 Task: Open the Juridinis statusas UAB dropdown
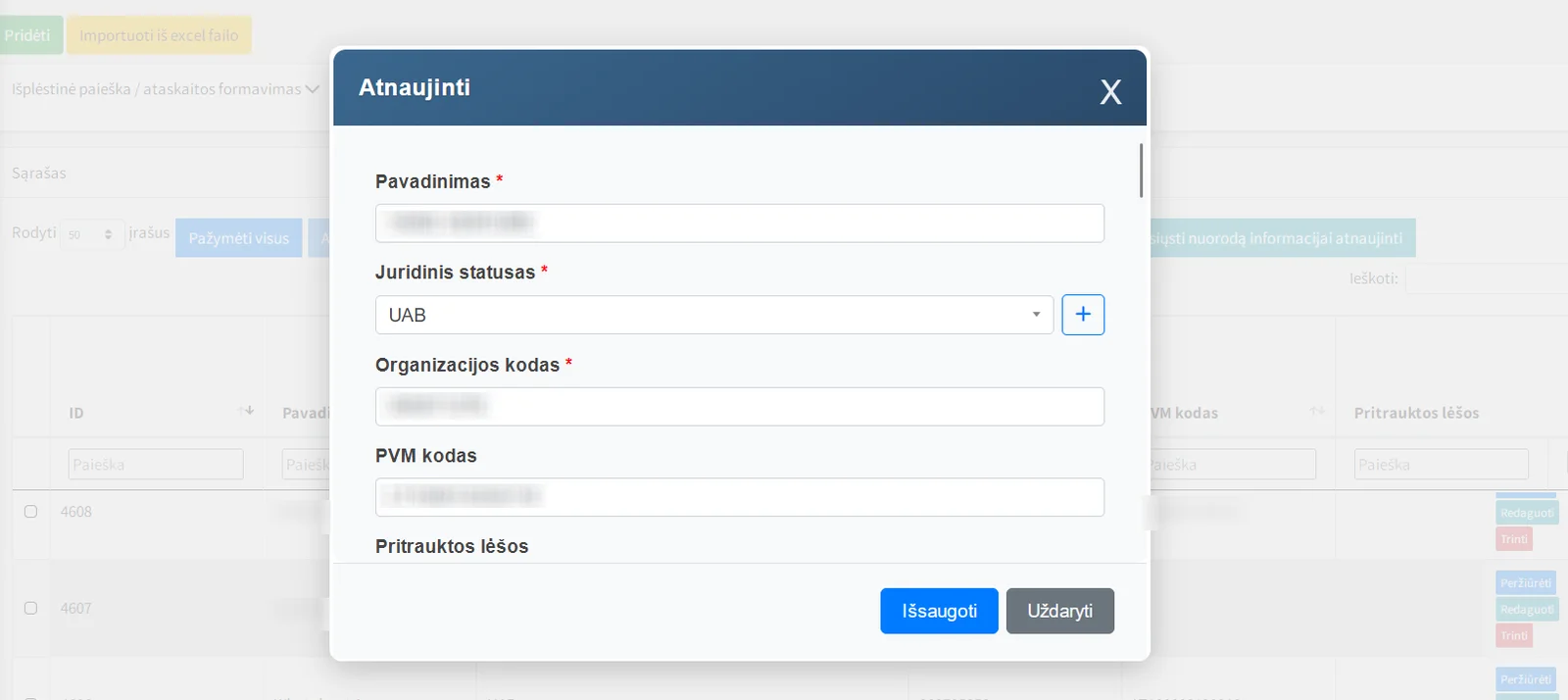[713, 315]
